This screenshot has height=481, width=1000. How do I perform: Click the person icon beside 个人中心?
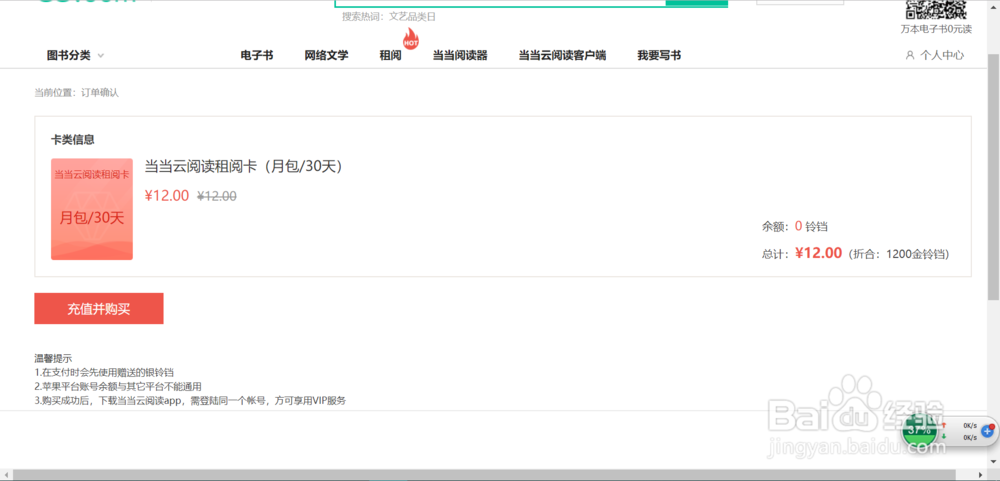(x=910, y=56)
